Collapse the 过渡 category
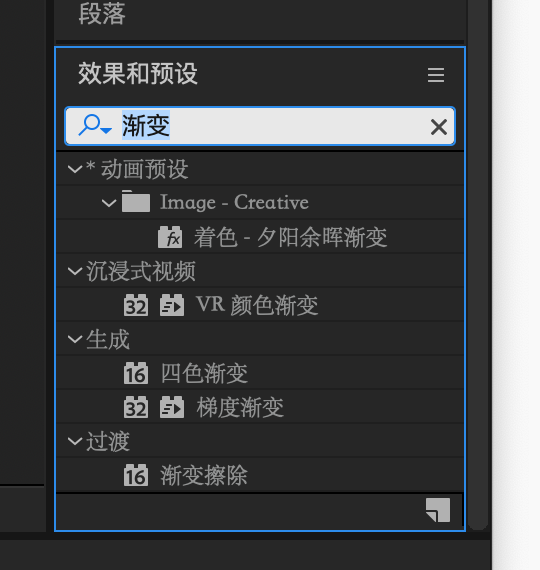Image resolution: width=540 pixels, height=570 pixels. [x=75, y=441]
